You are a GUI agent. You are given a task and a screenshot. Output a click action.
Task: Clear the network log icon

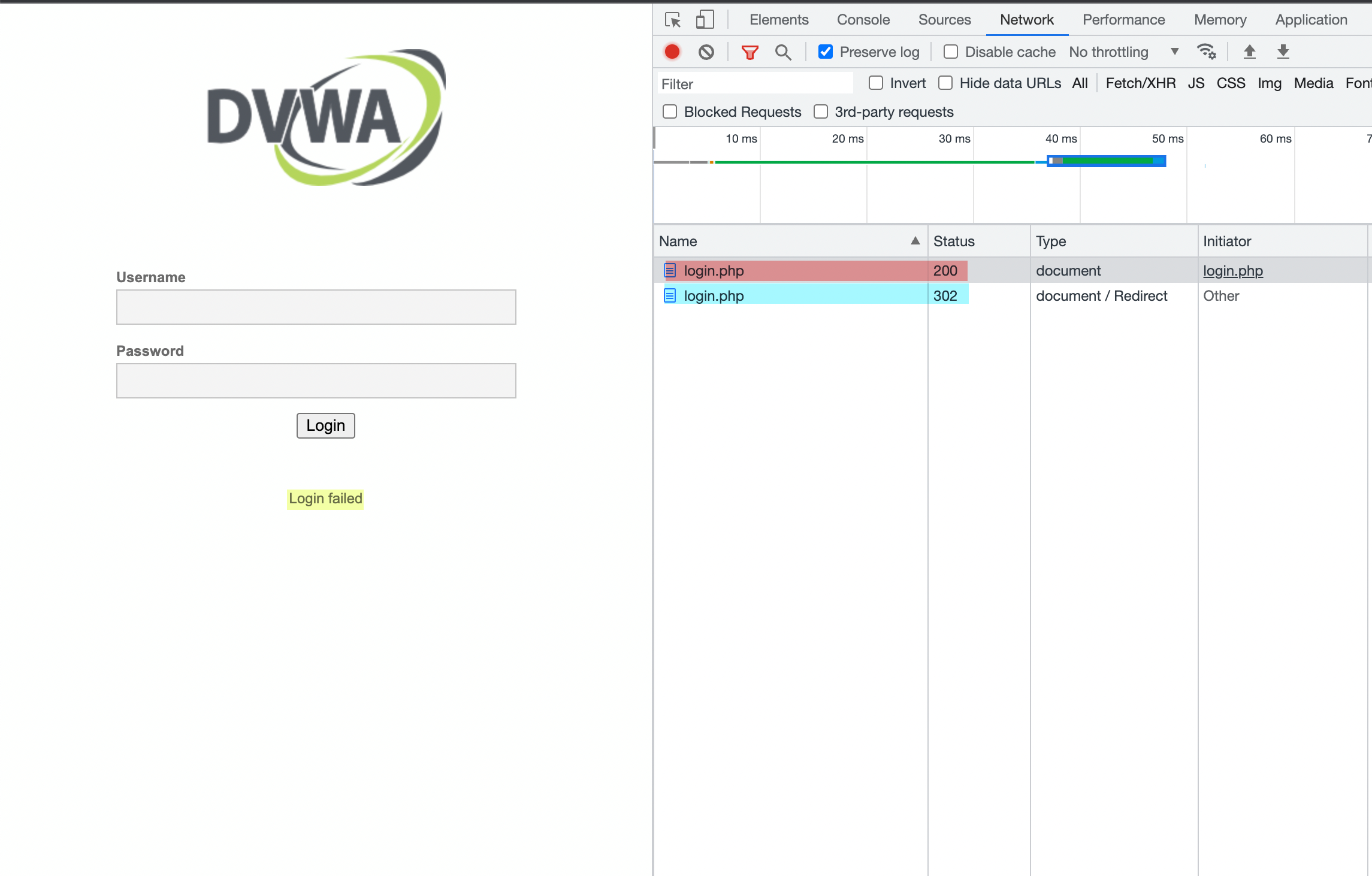point(706,52)
